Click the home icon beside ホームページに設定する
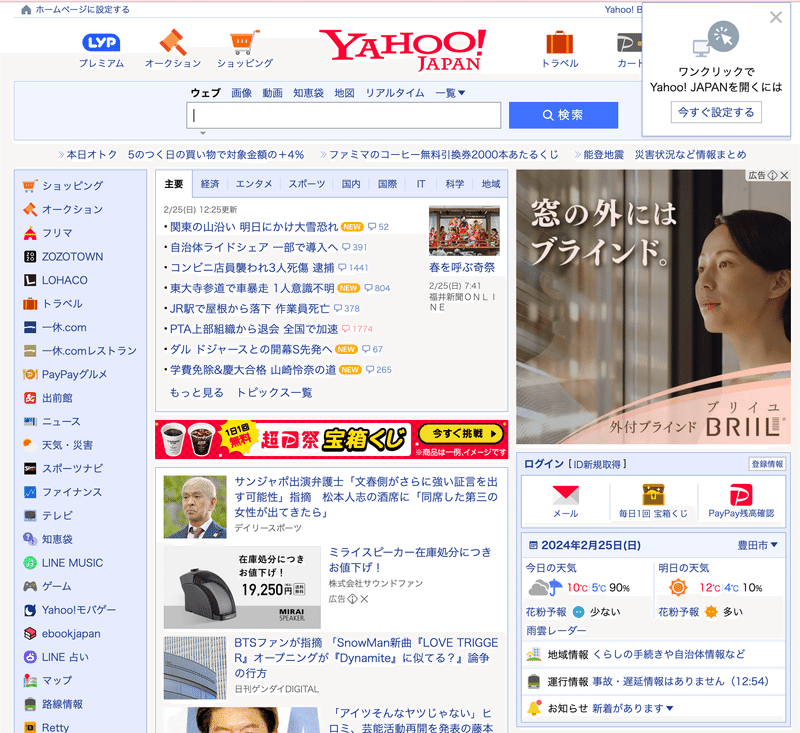Viewport: 800px width, 733px height. pos(26,10)
